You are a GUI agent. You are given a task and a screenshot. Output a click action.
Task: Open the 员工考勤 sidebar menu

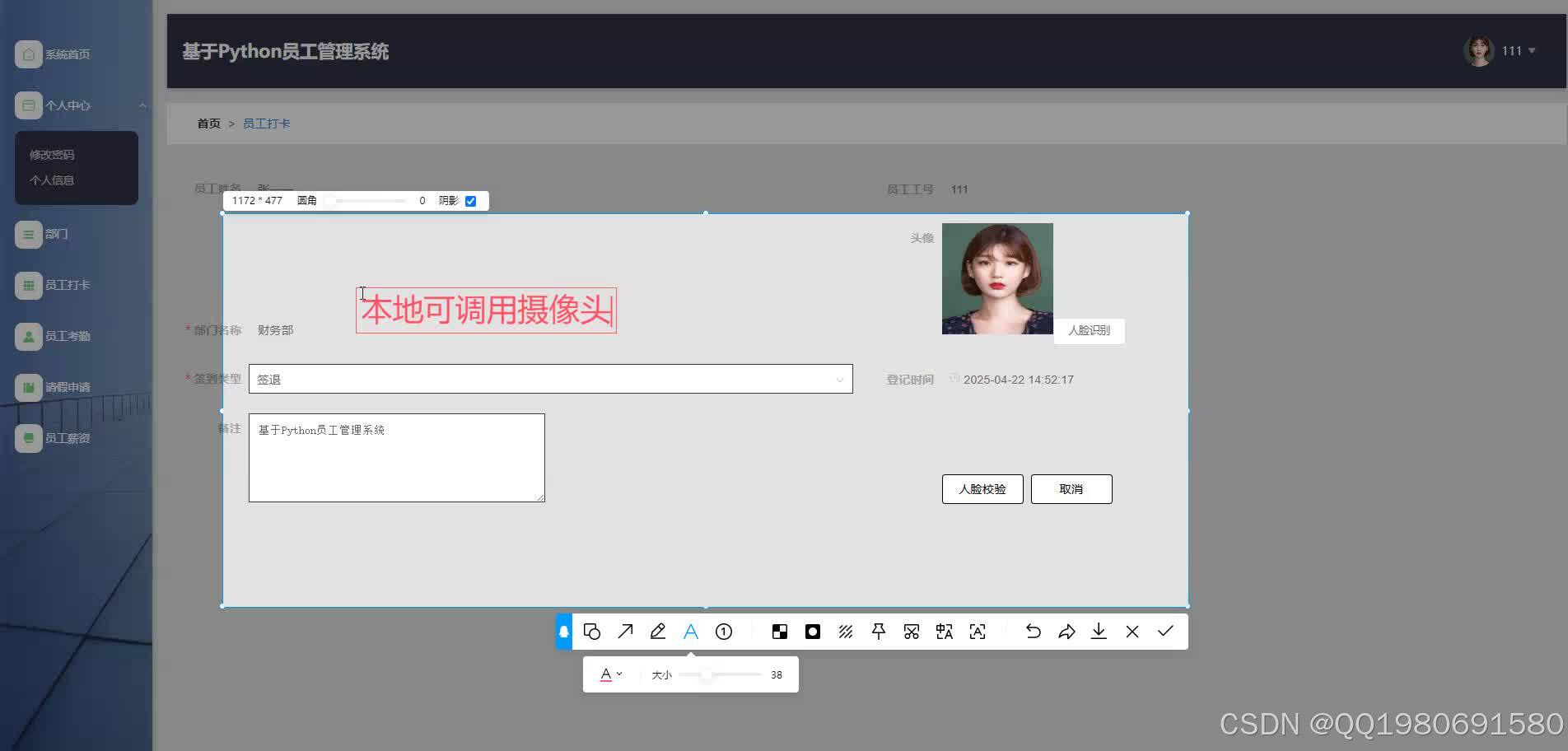point(64,336)
